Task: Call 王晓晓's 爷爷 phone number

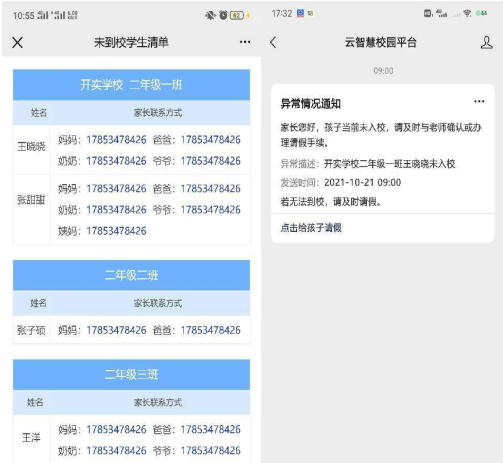Action: coord(211,161)
